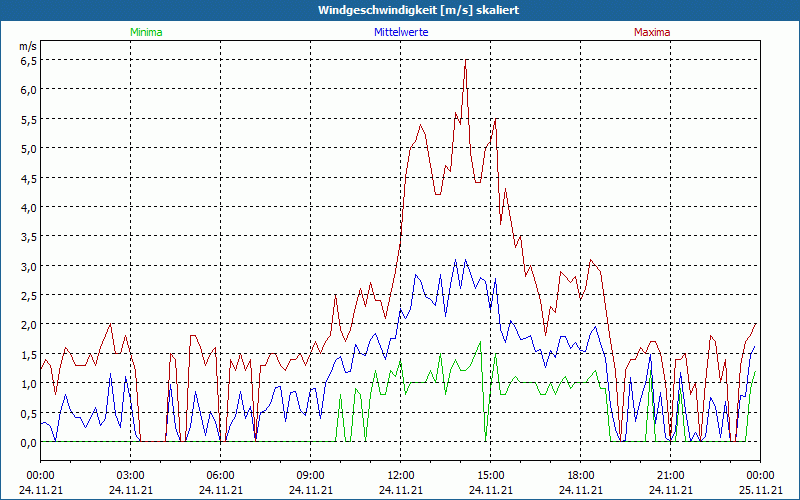Click the '3,0' y-axis value
Image resolution: width=800 pixels, height=500 pixels.
(29, 267)
